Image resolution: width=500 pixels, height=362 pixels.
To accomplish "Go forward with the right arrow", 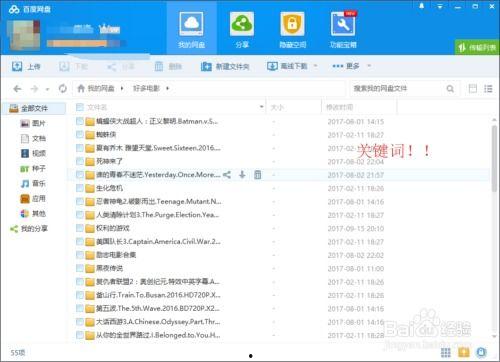I will click(x=34, y=89).
